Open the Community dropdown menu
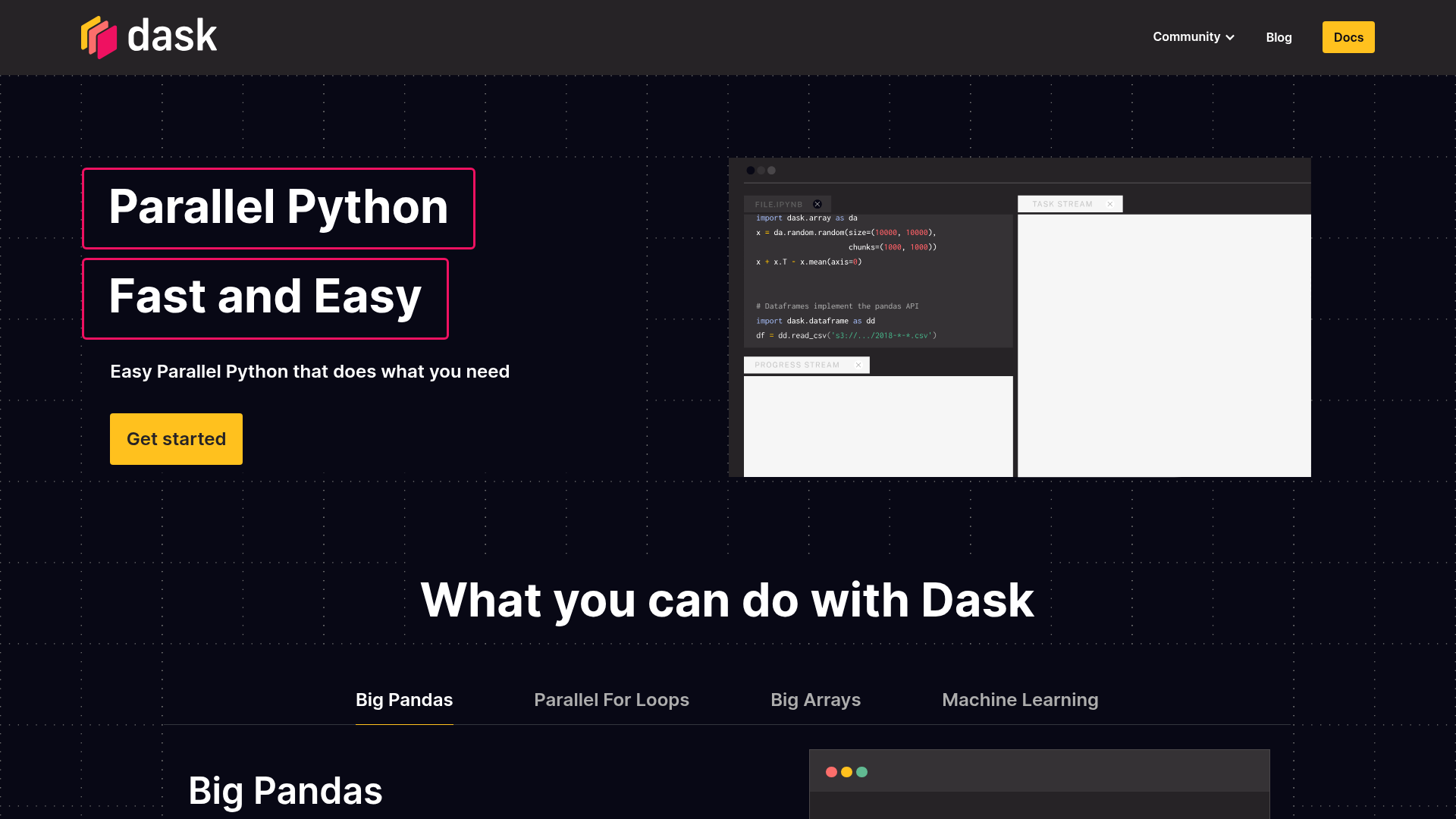This screenshot has height=819, width=1456. (1186, 36)
